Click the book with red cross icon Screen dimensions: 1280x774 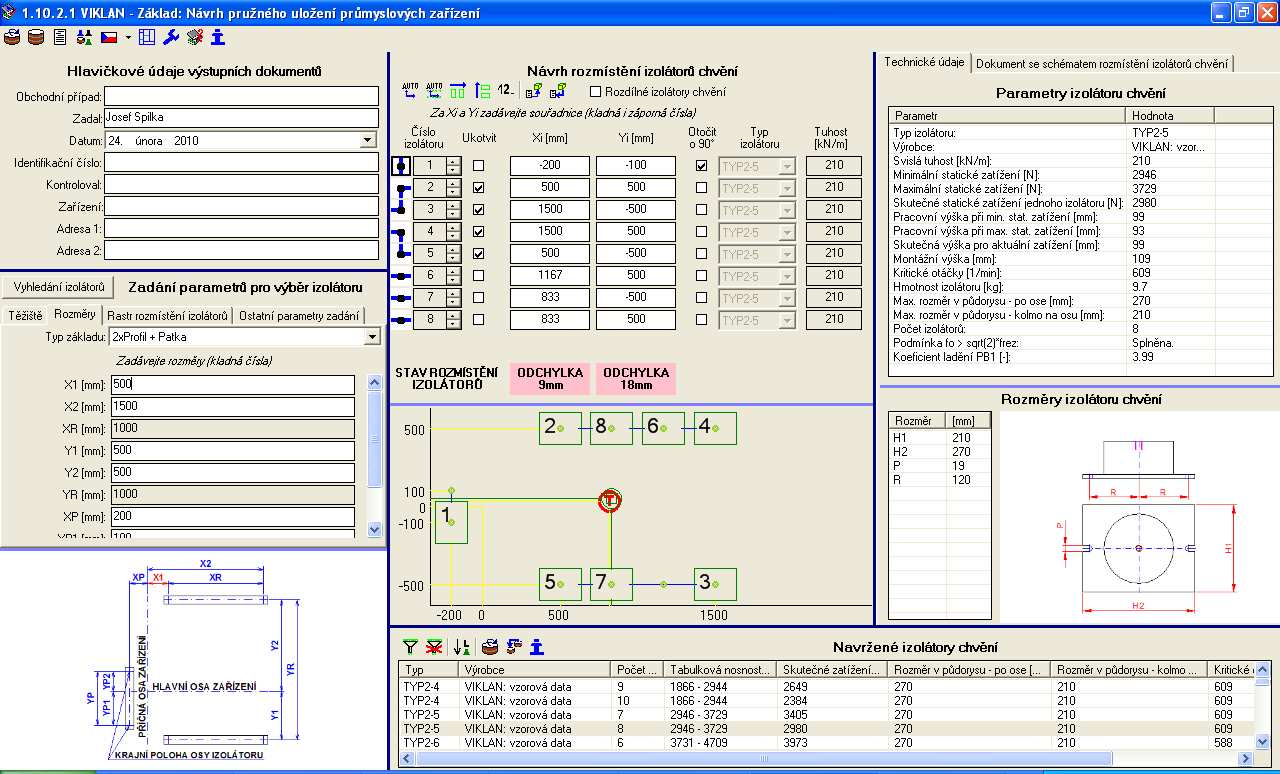(x=194, y=38)
